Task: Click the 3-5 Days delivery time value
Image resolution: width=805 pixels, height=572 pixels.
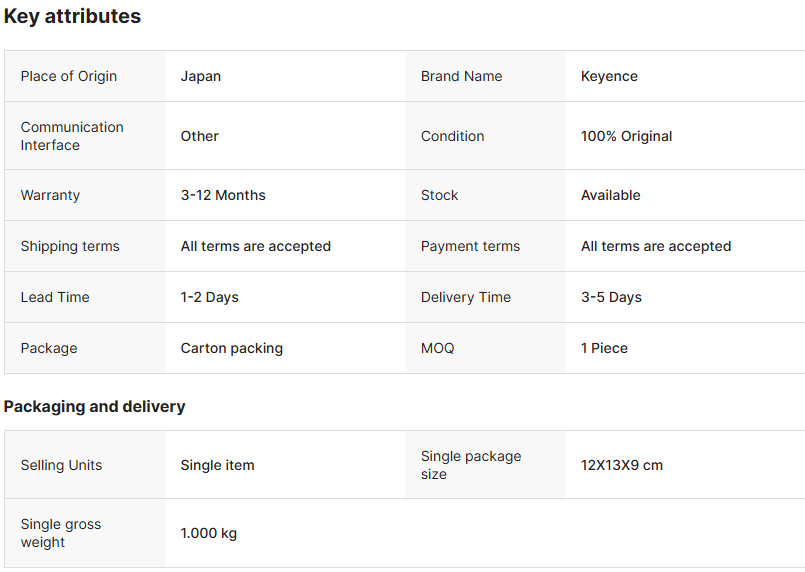Action: (611, 297)
